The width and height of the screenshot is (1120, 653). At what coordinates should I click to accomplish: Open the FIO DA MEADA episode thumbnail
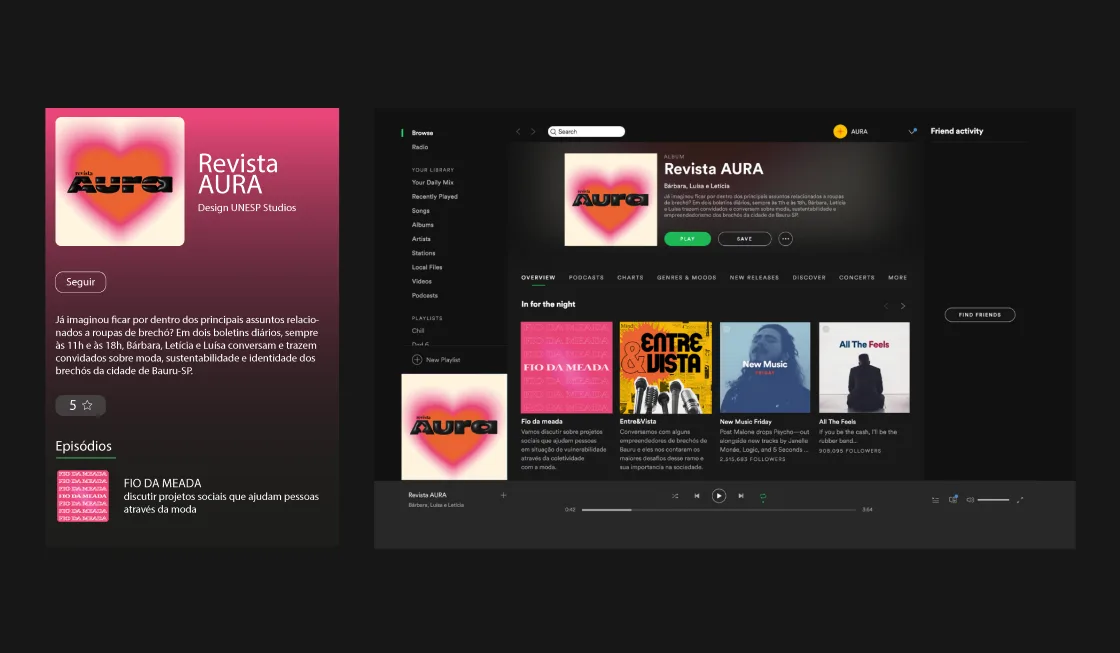(83, 496)
